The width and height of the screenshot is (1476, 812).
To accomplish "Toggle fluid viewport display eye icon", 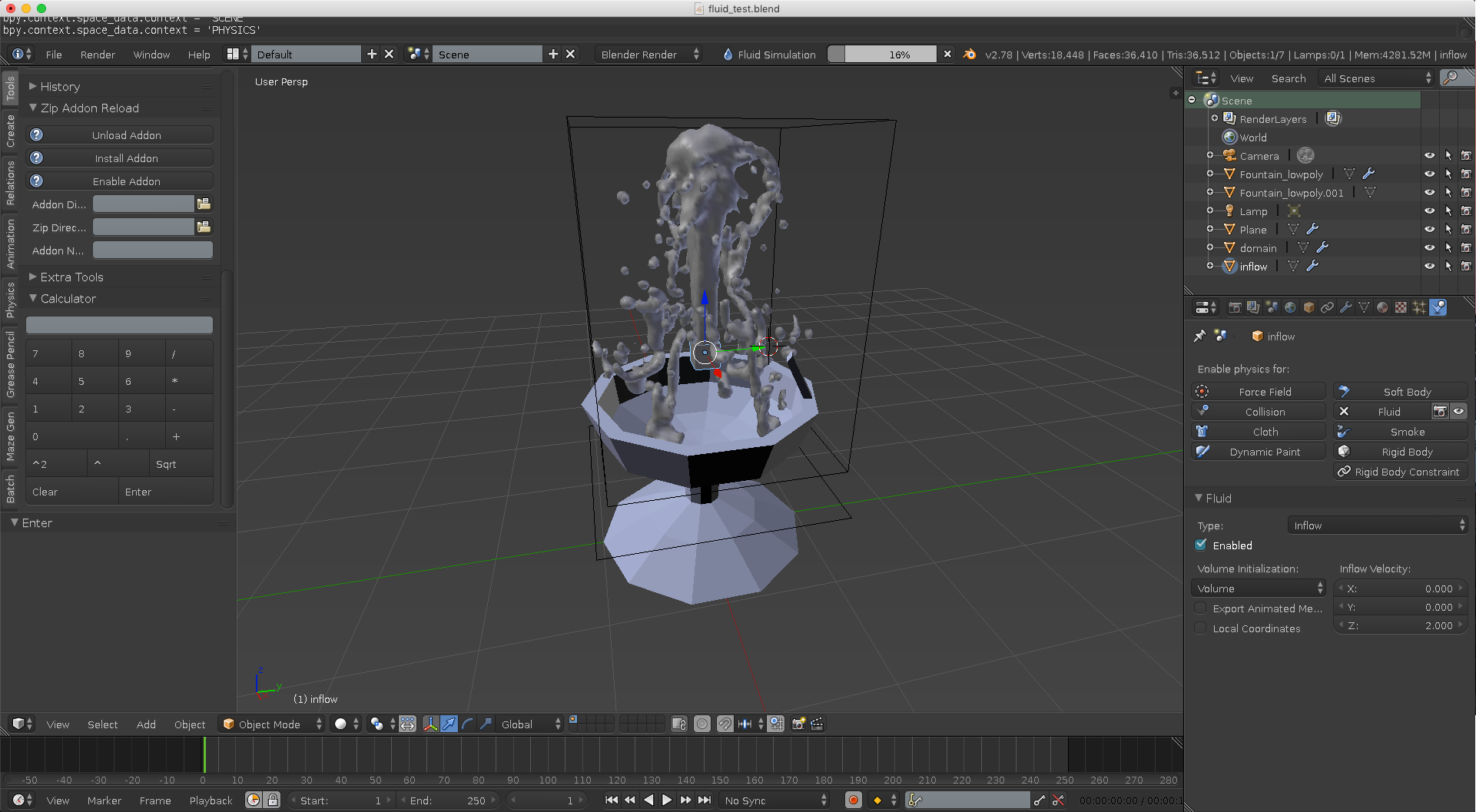I will pos(1458,412).
